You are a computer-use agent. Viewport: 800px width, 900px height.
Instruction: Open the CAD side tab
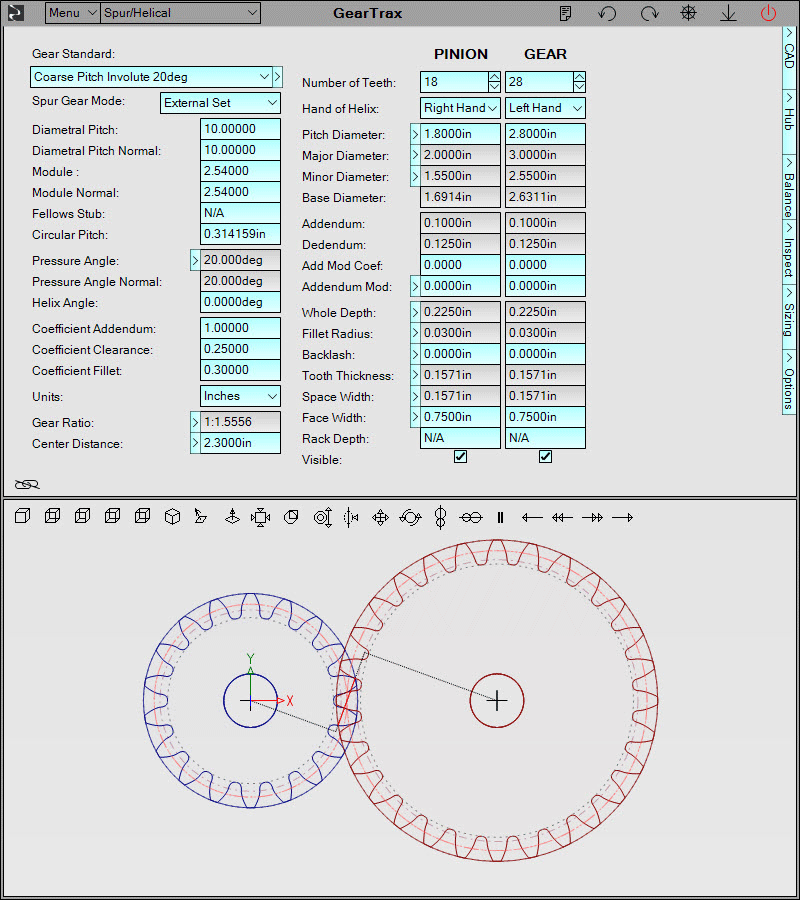click(790, 57)
